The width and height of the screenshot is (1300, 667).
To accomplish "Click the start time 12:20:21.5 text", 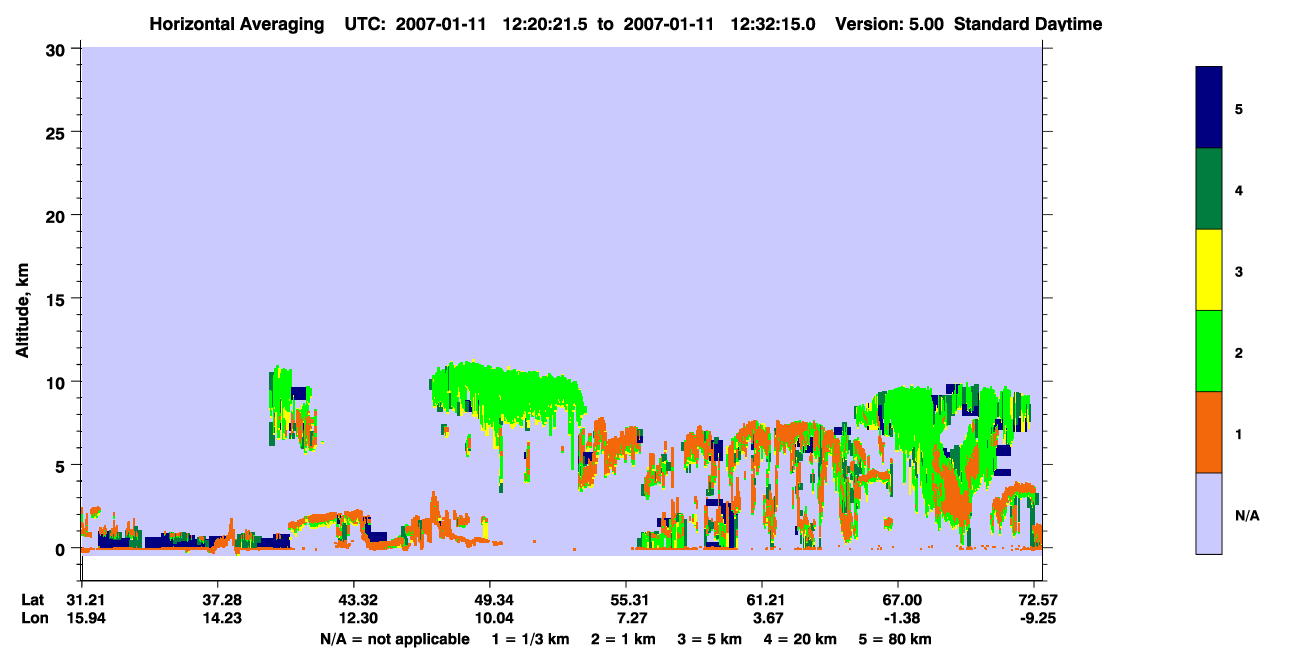I will (x=544, y=24).
